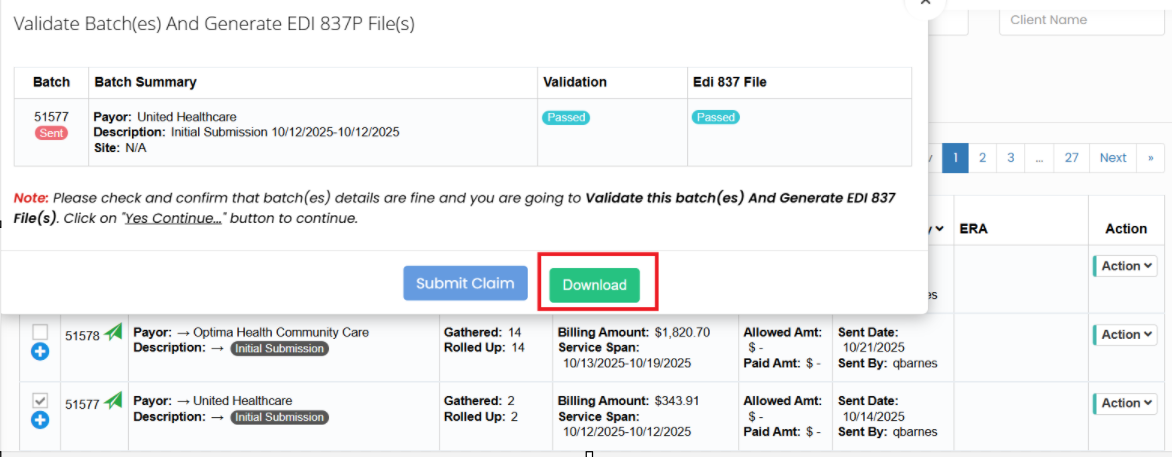
Task: Click the green sent-plane icon for batch 51577
Action: point(113,401)
